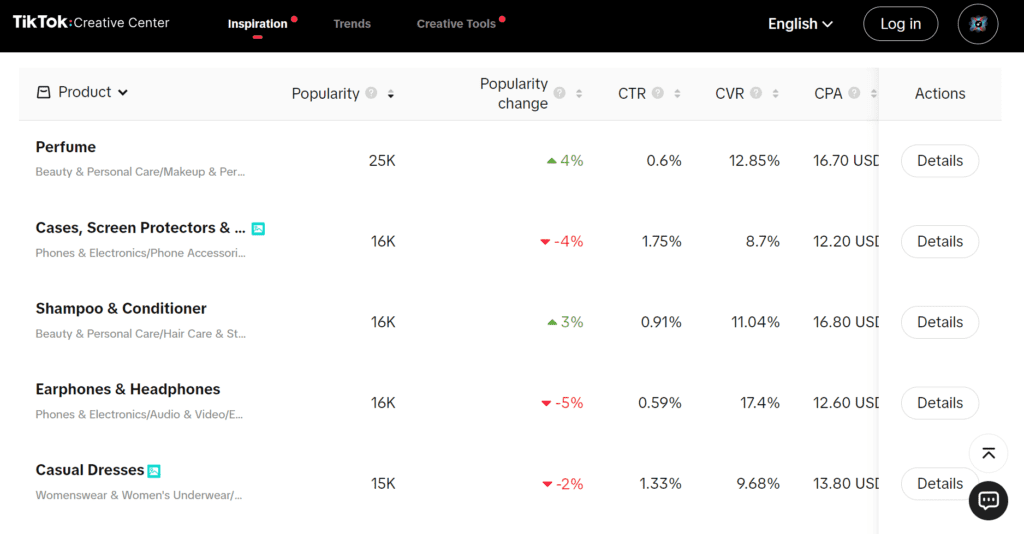The height and width of the screenshot is (534, 1024).
Task: Click the teal badge beside Cases, Screen Protectors
Action: coord(258,229)
